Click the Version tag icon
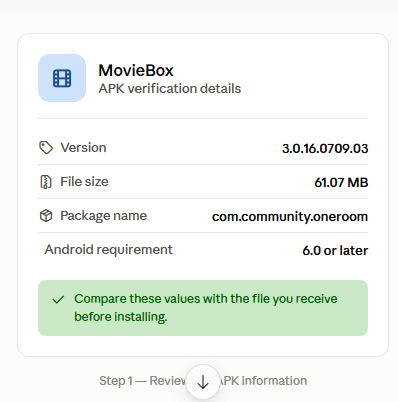Viewport: 398px width, 402px height. point(46,148)
